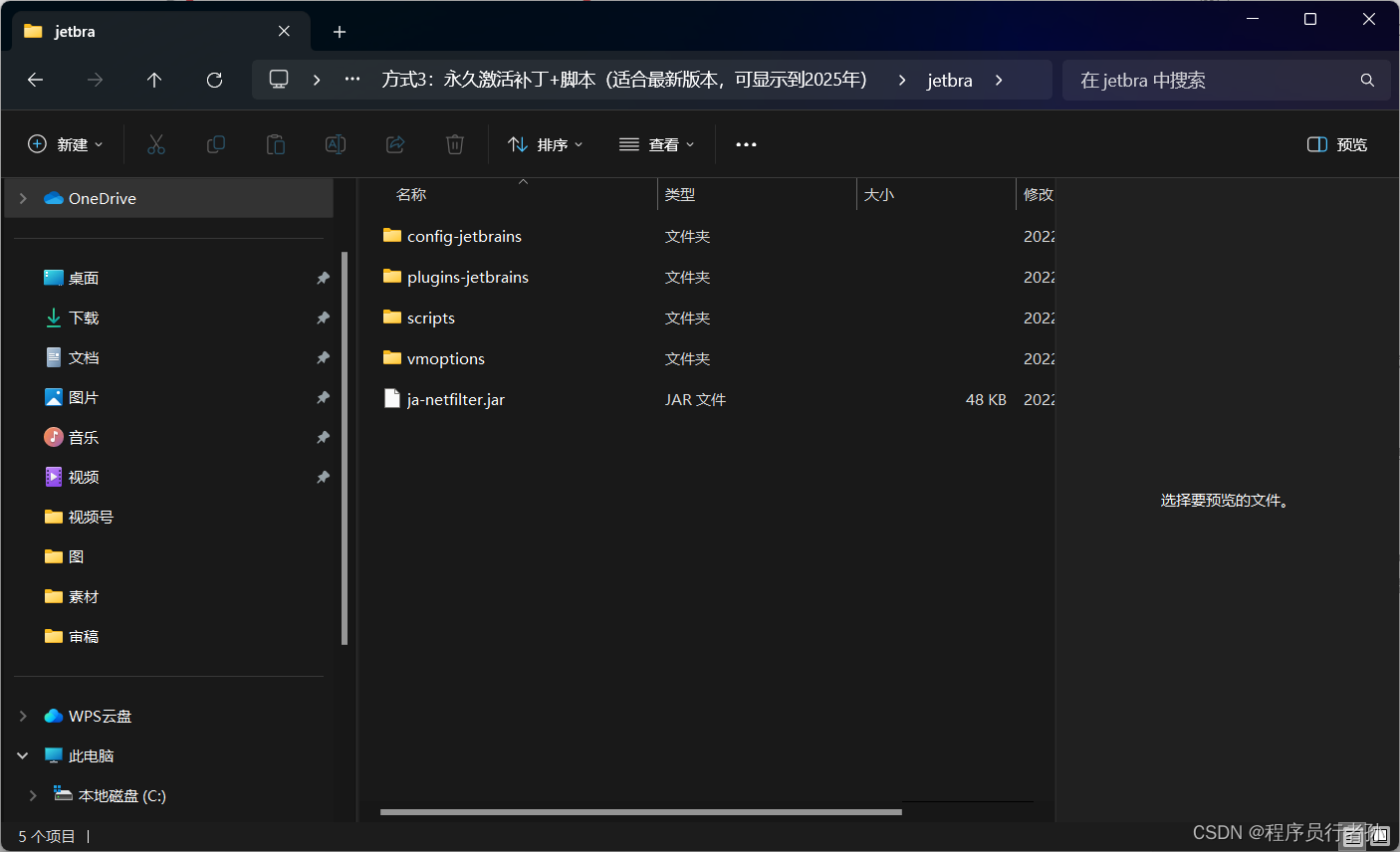Click the Rename icon in toolbar
1400x852 pixels.
click(x=336, y=144)
